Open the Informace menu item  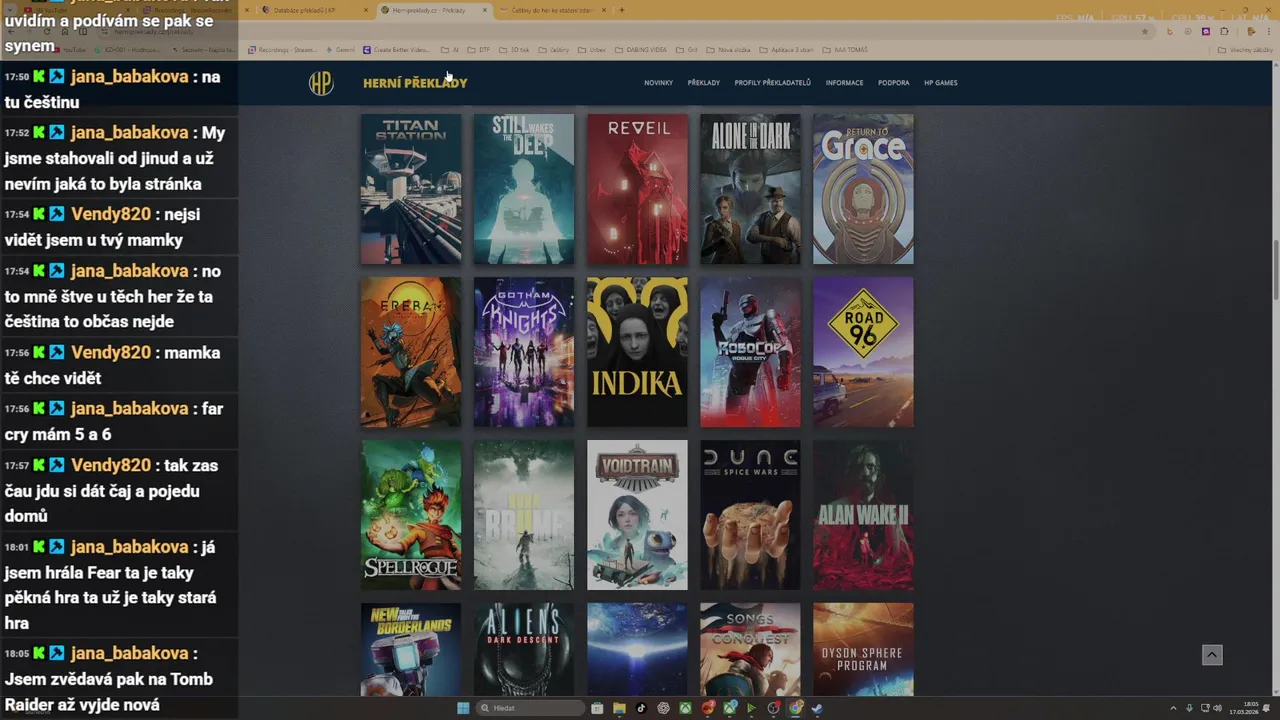[x=844, y=83]
